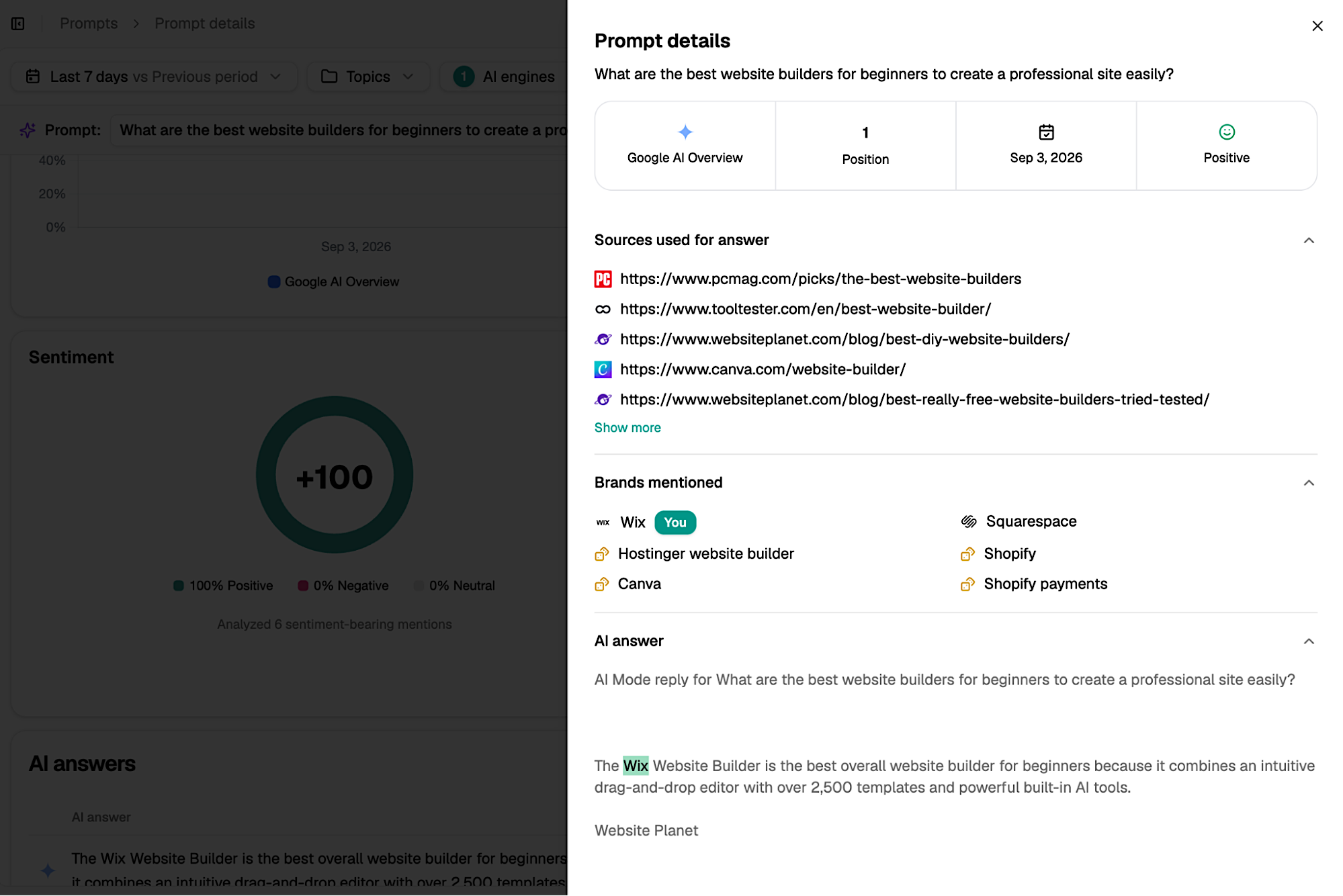1343x896 pixels.
Task: Open the Prompt selector field
Action: (x=339, y=130)
